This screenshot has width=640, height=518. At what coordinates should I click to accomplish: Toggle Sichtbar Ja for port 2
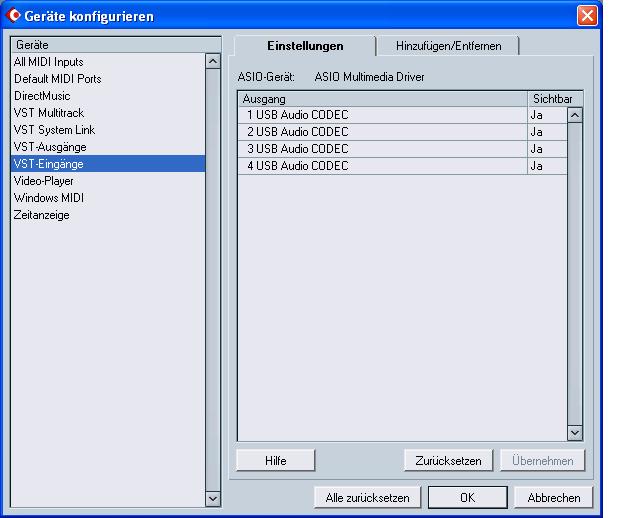point(547,132)
